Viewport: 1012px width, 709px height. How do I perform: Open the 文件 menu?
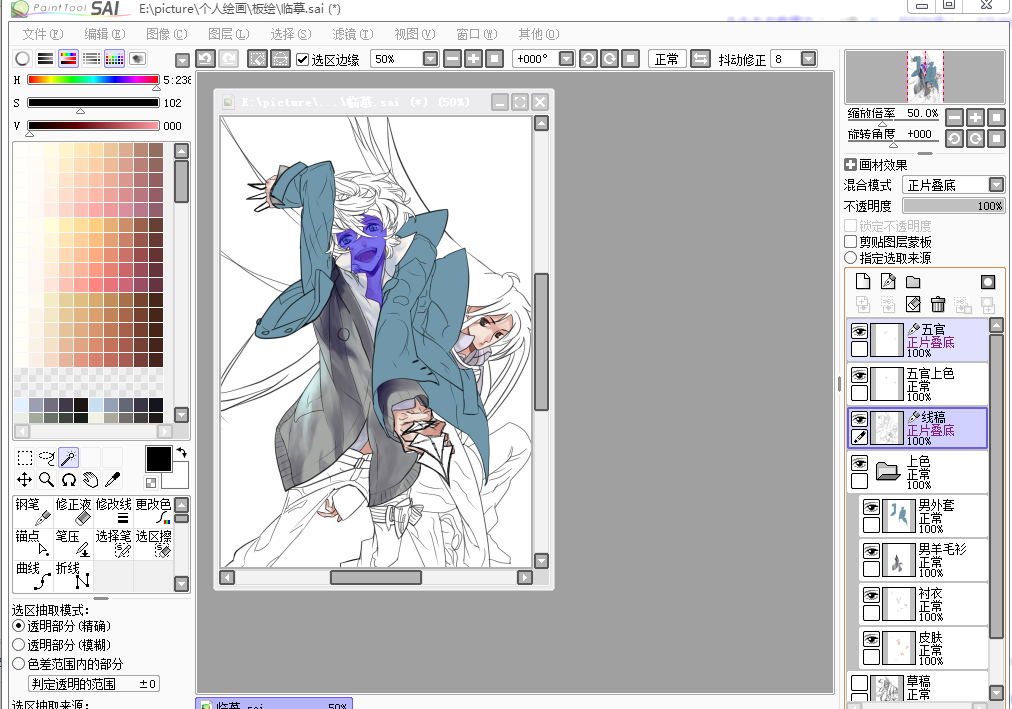pyautogui.click(x=43, y=34)
